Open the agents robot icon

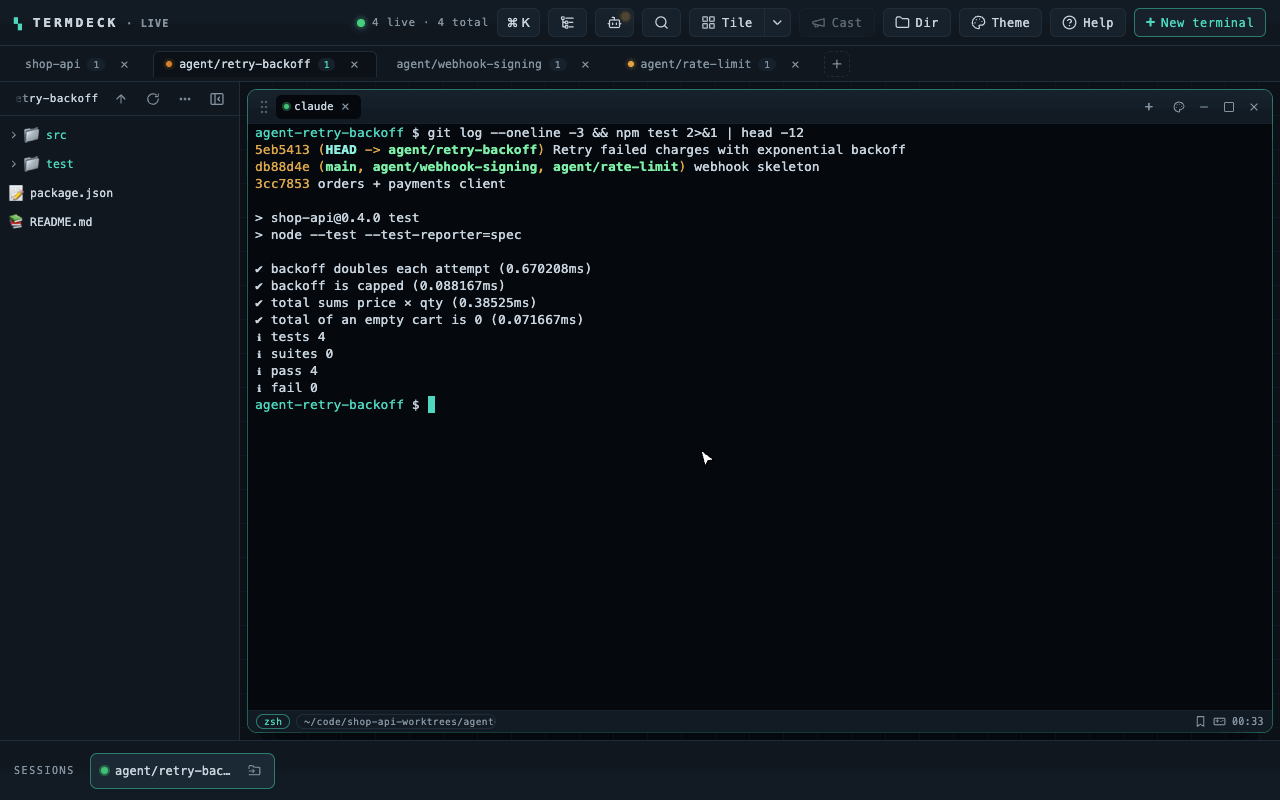(x=614, y=22)
